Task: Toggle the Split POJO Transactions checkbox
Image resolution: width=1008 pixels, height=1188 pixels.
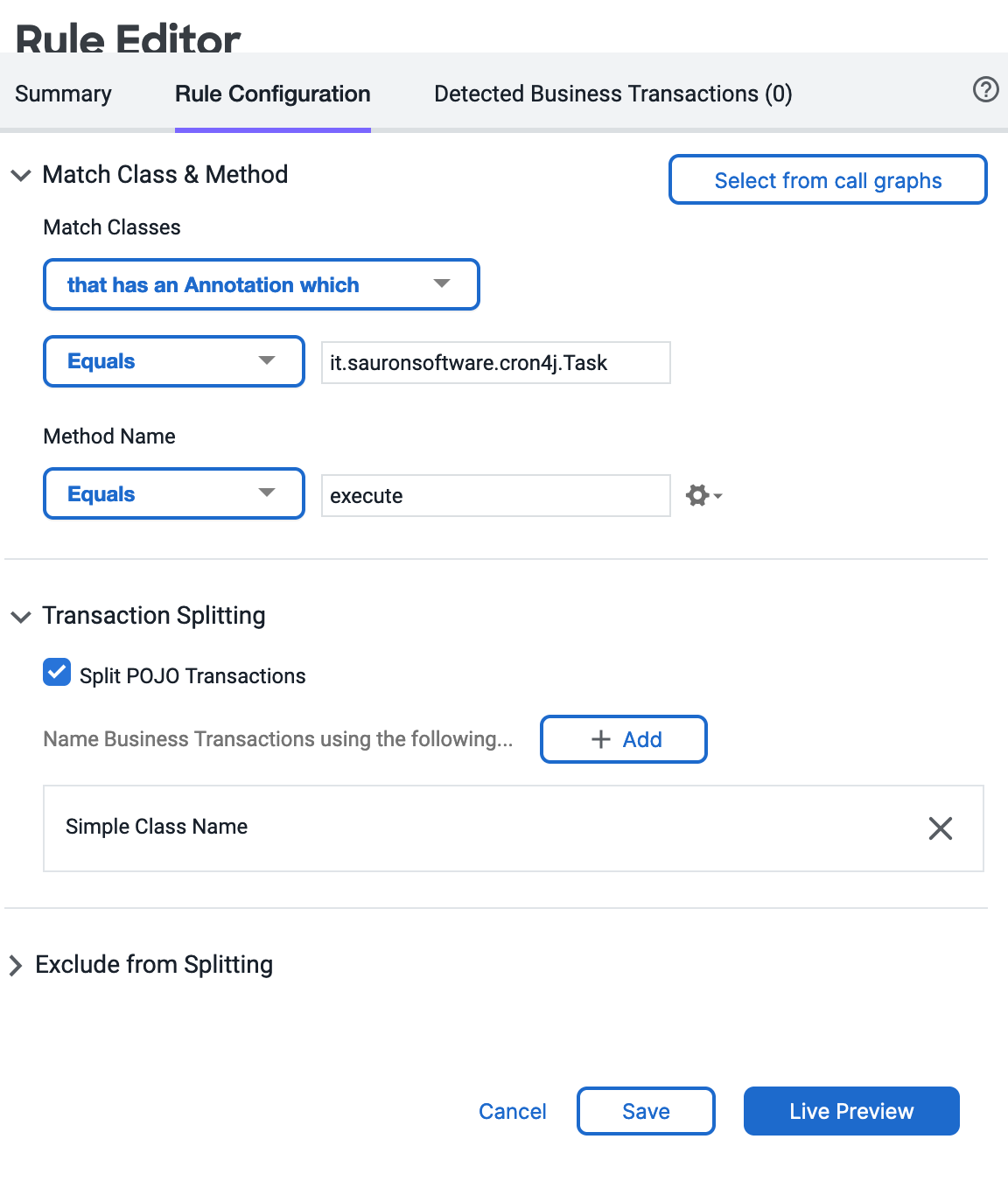Action: click(x=57, y=673)
